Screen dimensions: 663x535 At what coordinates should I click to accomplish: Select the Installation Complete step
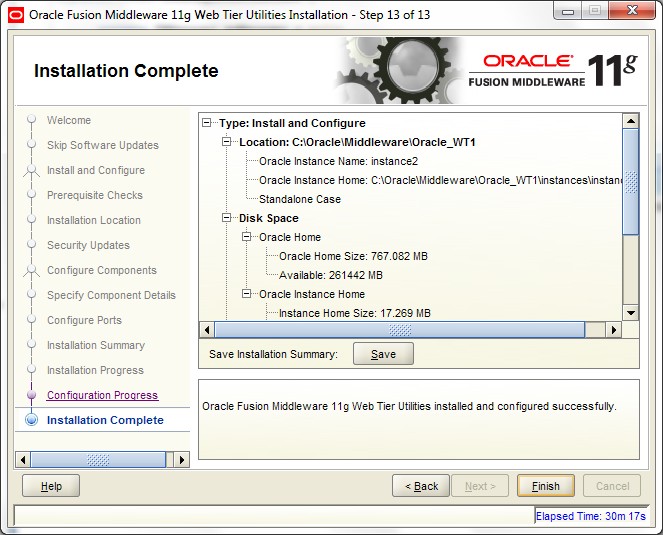tap(105, 420)
